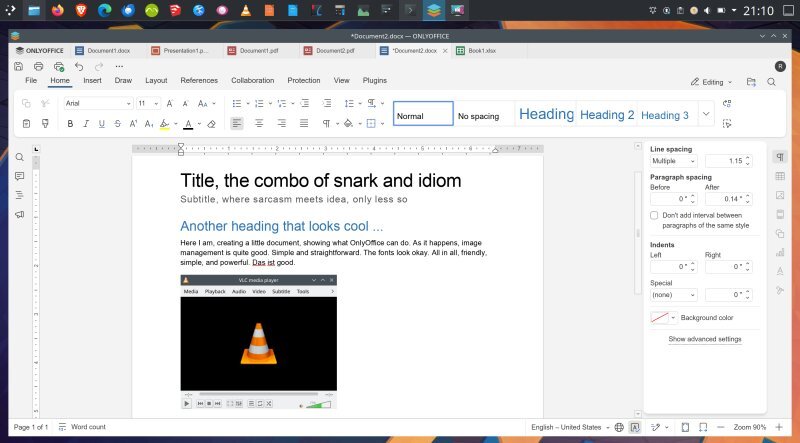
Task: Click the strikethrough icon
Action: (x=117, y=124)
